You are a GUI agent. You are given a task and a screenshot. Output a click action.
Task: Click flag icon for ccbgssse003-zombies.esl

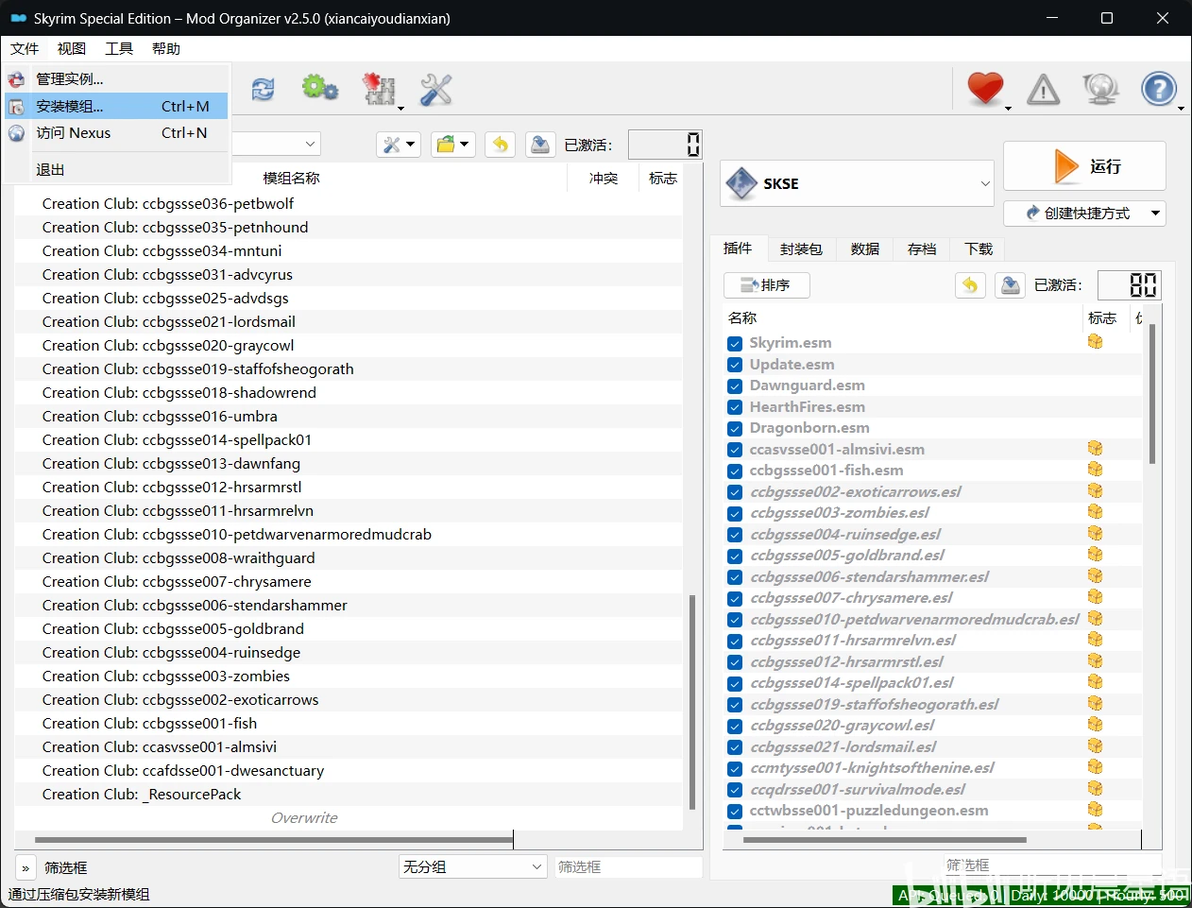[1095, 512]
